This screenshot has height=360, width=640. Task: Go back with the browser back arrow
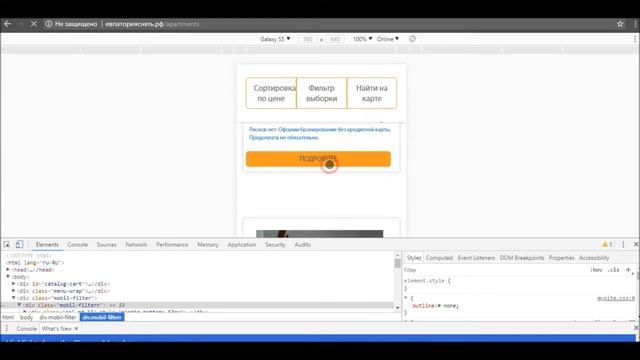click(x=7, y=24)
